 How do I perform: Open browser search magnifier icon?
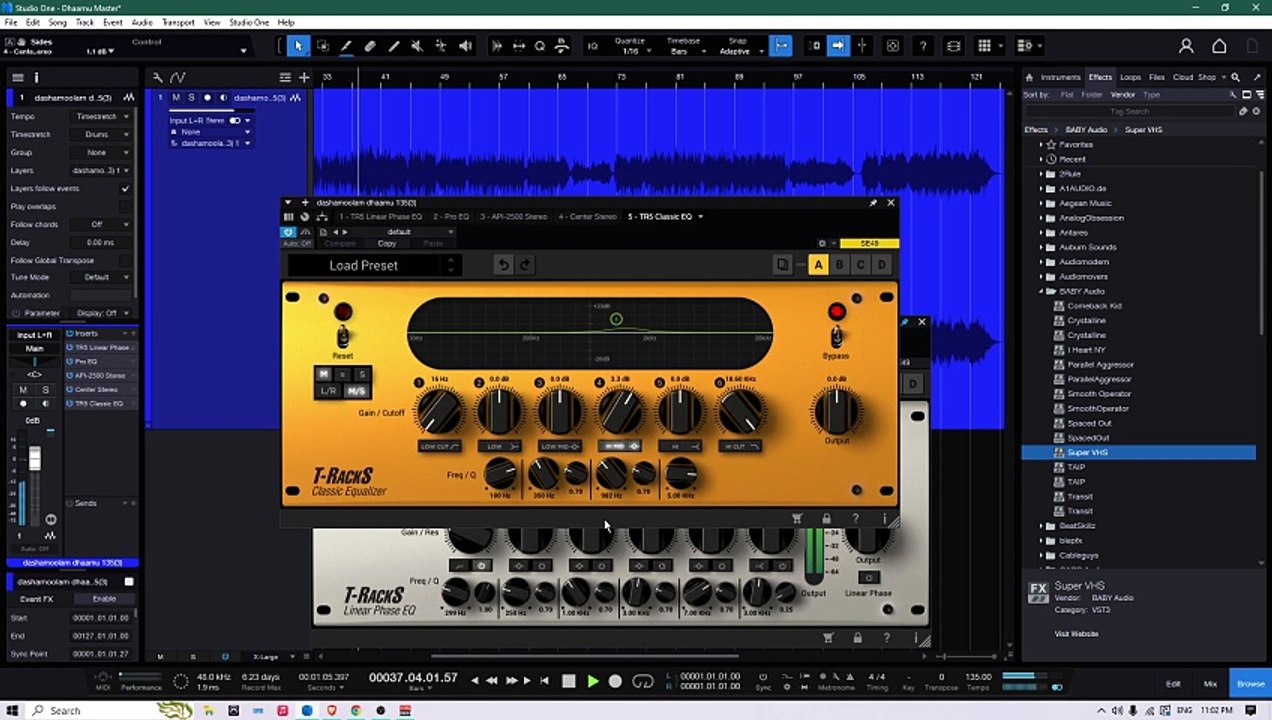1235,77
